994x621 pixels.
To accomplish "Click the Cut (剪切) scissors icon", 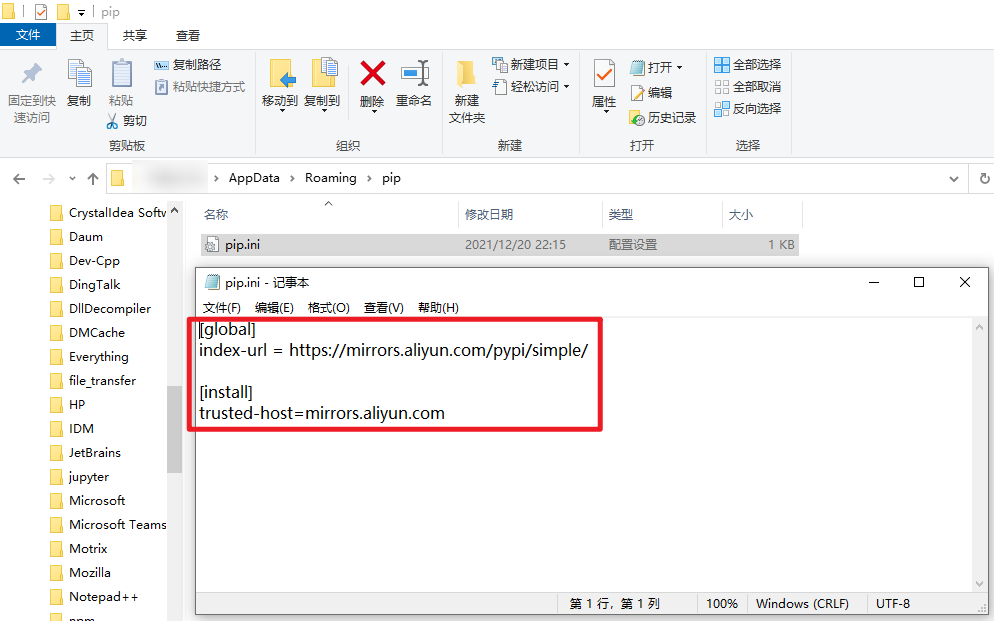I will pos(112,120).
